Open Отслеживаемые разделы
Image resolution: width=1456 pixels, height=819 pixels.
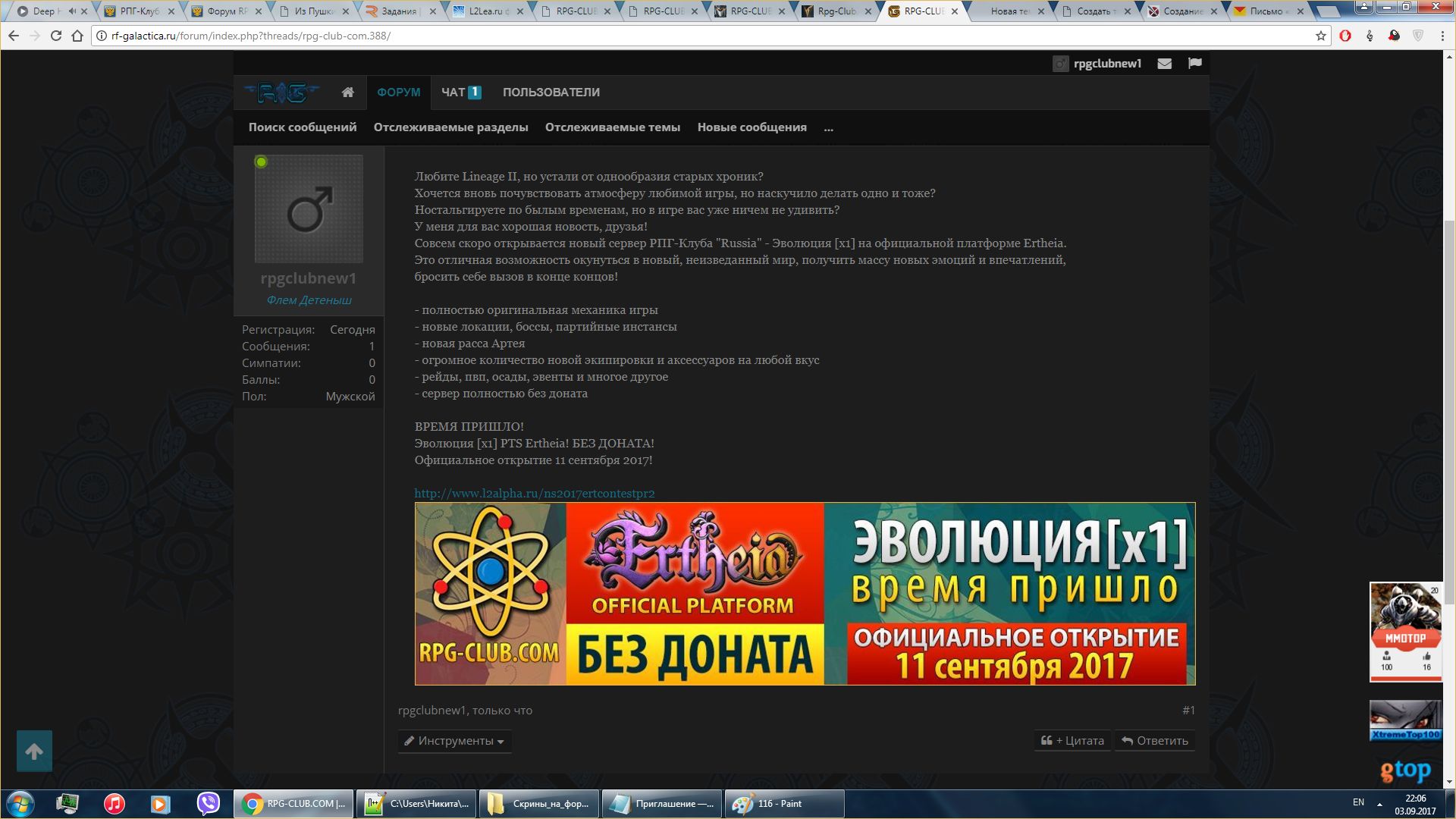coord(450,127)
